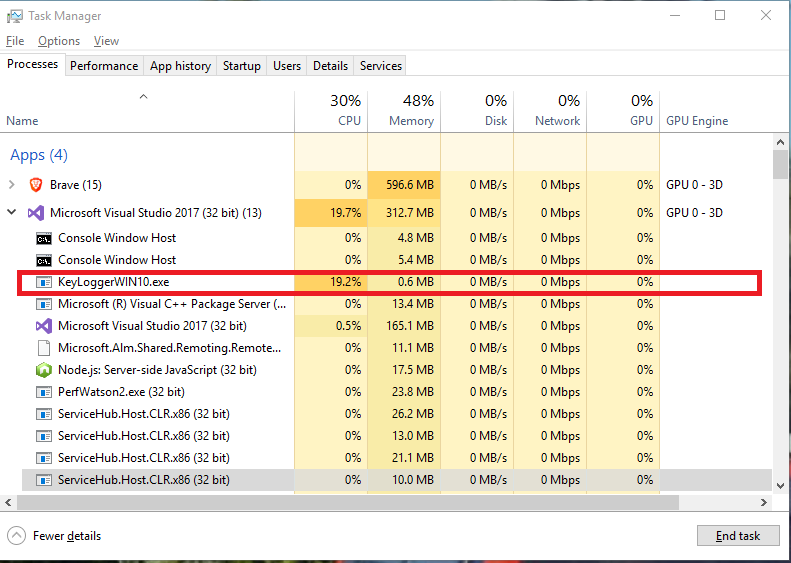Click the KeyLoggerWIN10.exe process icon
Screen dimensions: 791x563
click(x=44, y=282)
